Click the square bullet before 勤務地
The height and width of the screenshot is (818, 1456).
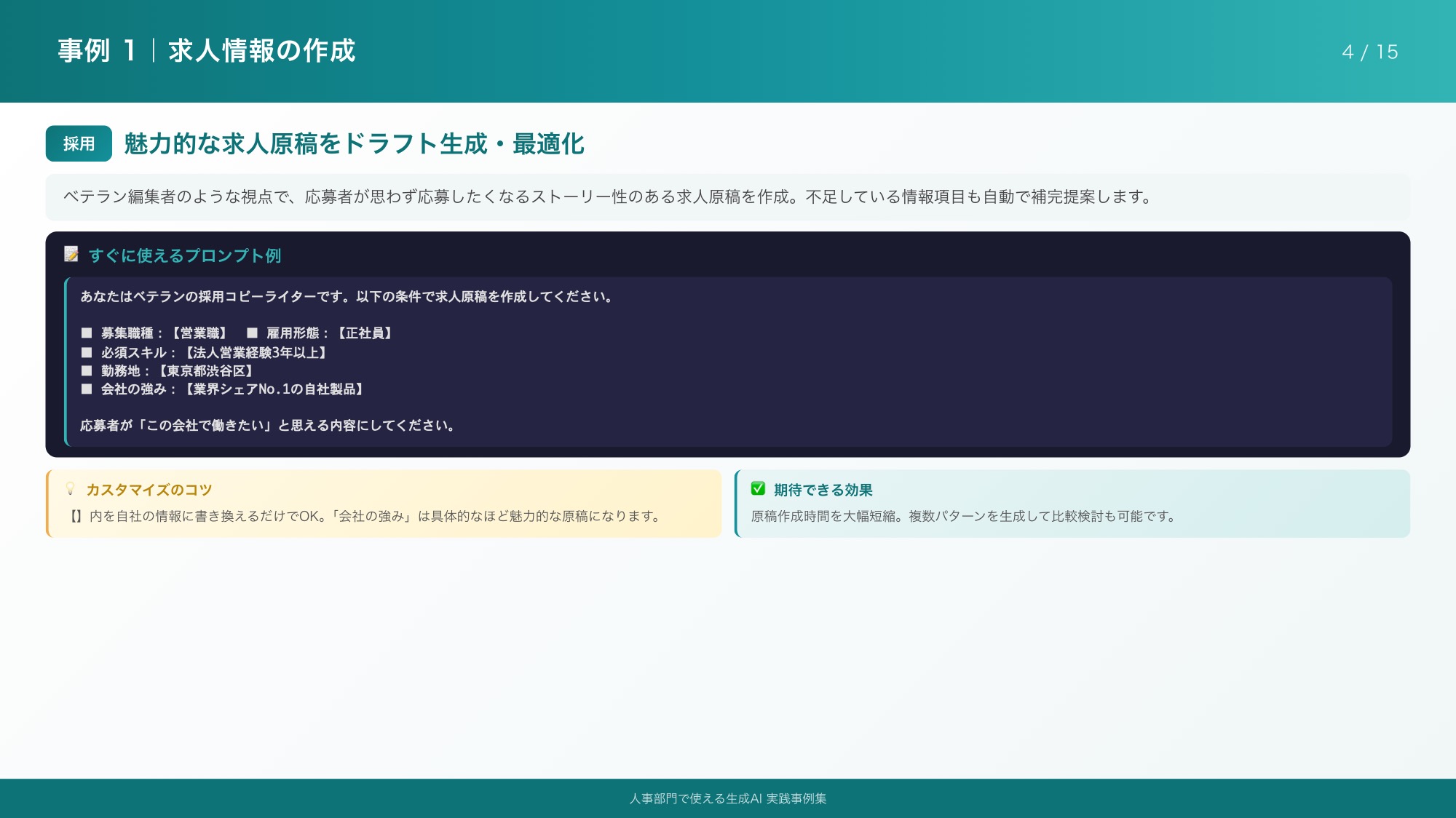pos(87,370)
